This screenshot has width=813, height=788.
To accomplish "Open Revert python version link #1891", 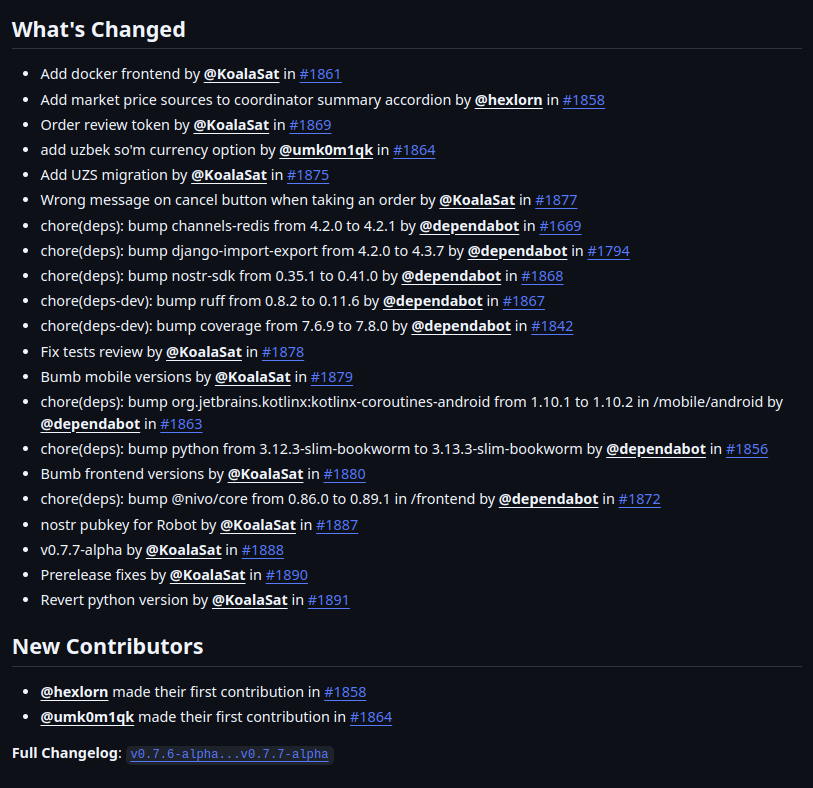I will click(328, 600).
